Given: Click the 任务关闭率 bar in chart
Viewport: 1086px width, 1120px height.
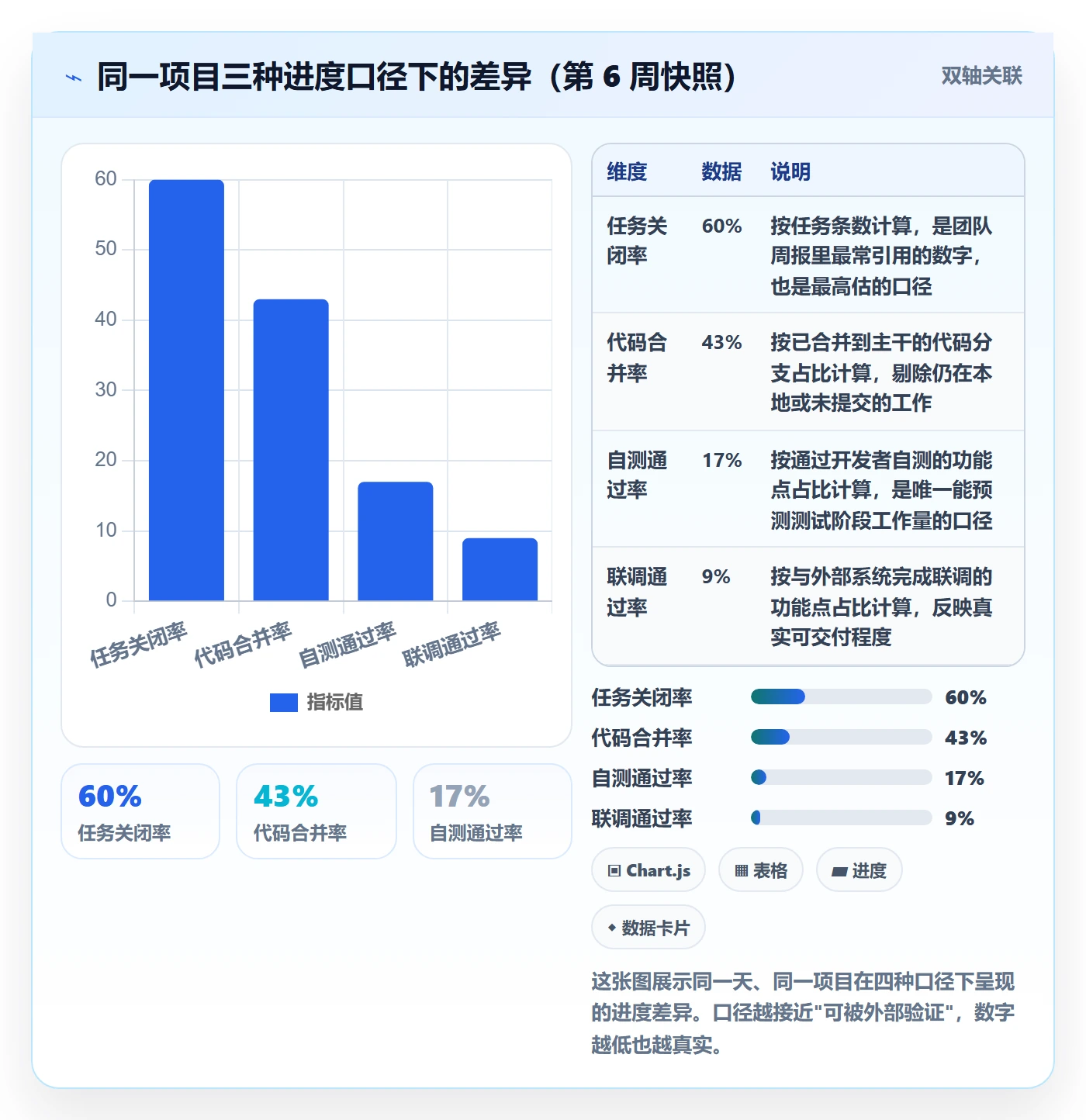Looking at the screenshot, I should (186, 390).
